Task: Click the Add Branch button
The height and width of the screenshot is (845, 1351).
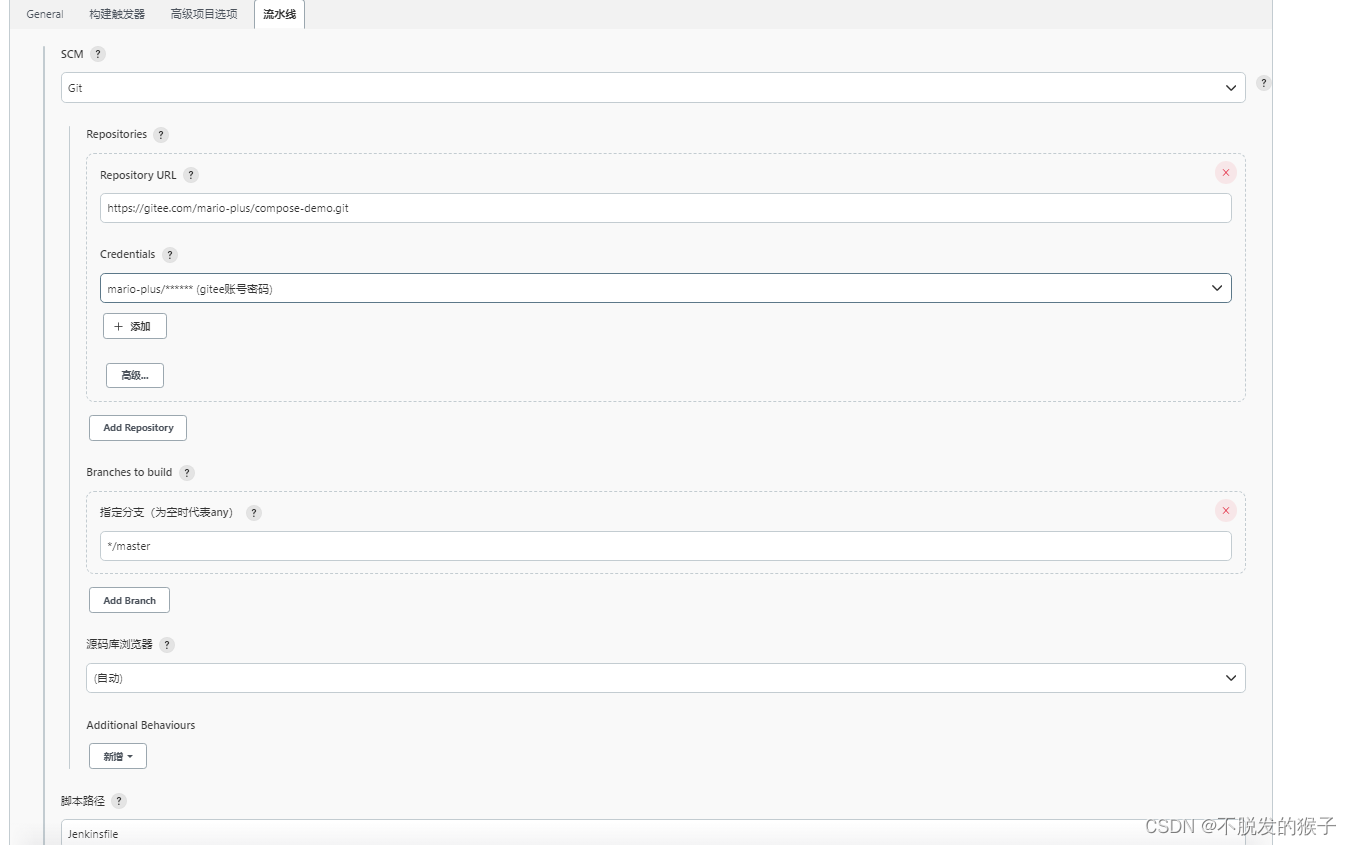Action: 130,600
